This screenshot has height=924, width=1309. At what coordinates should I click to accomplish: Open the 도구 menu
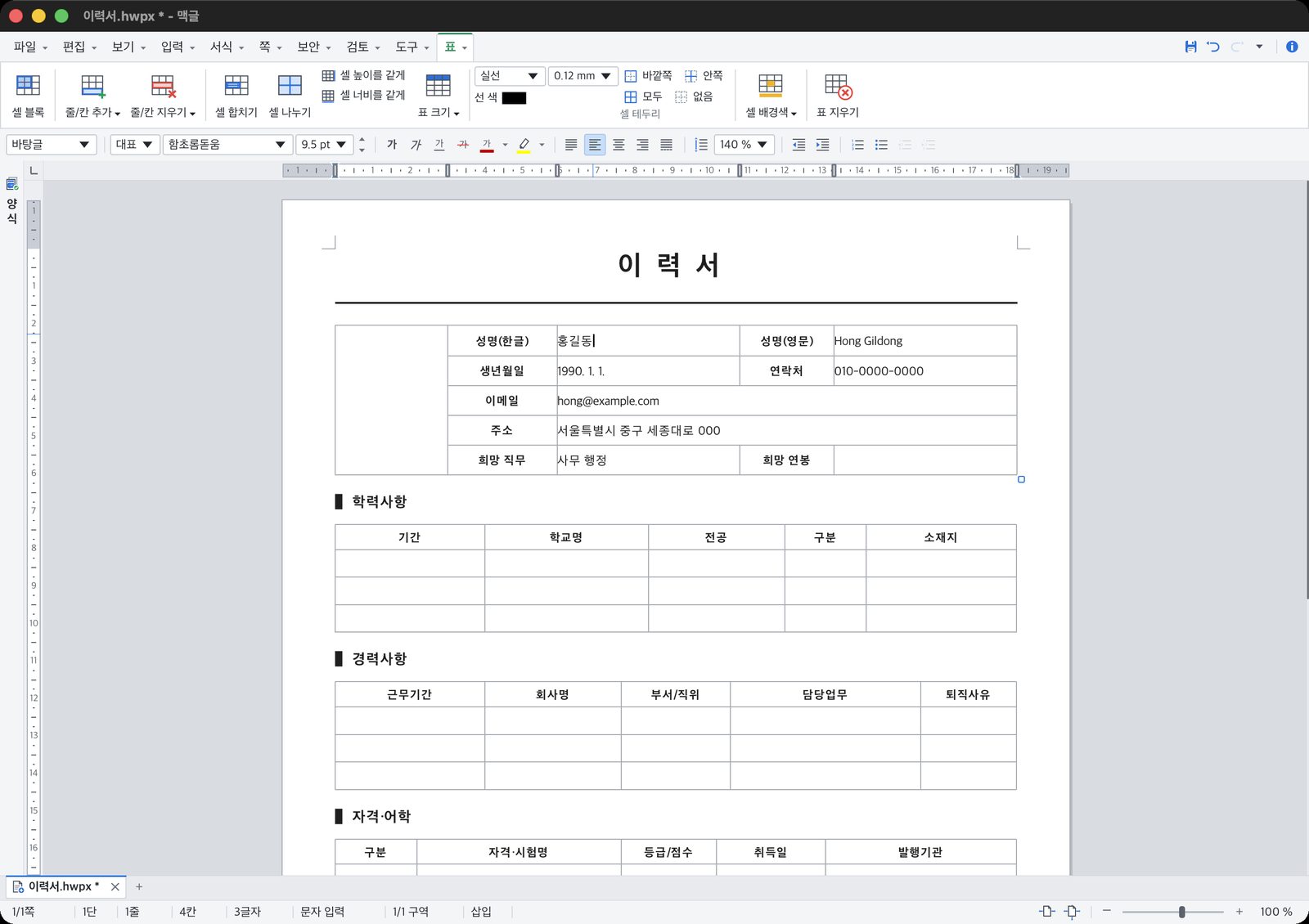tap(412, 47)
